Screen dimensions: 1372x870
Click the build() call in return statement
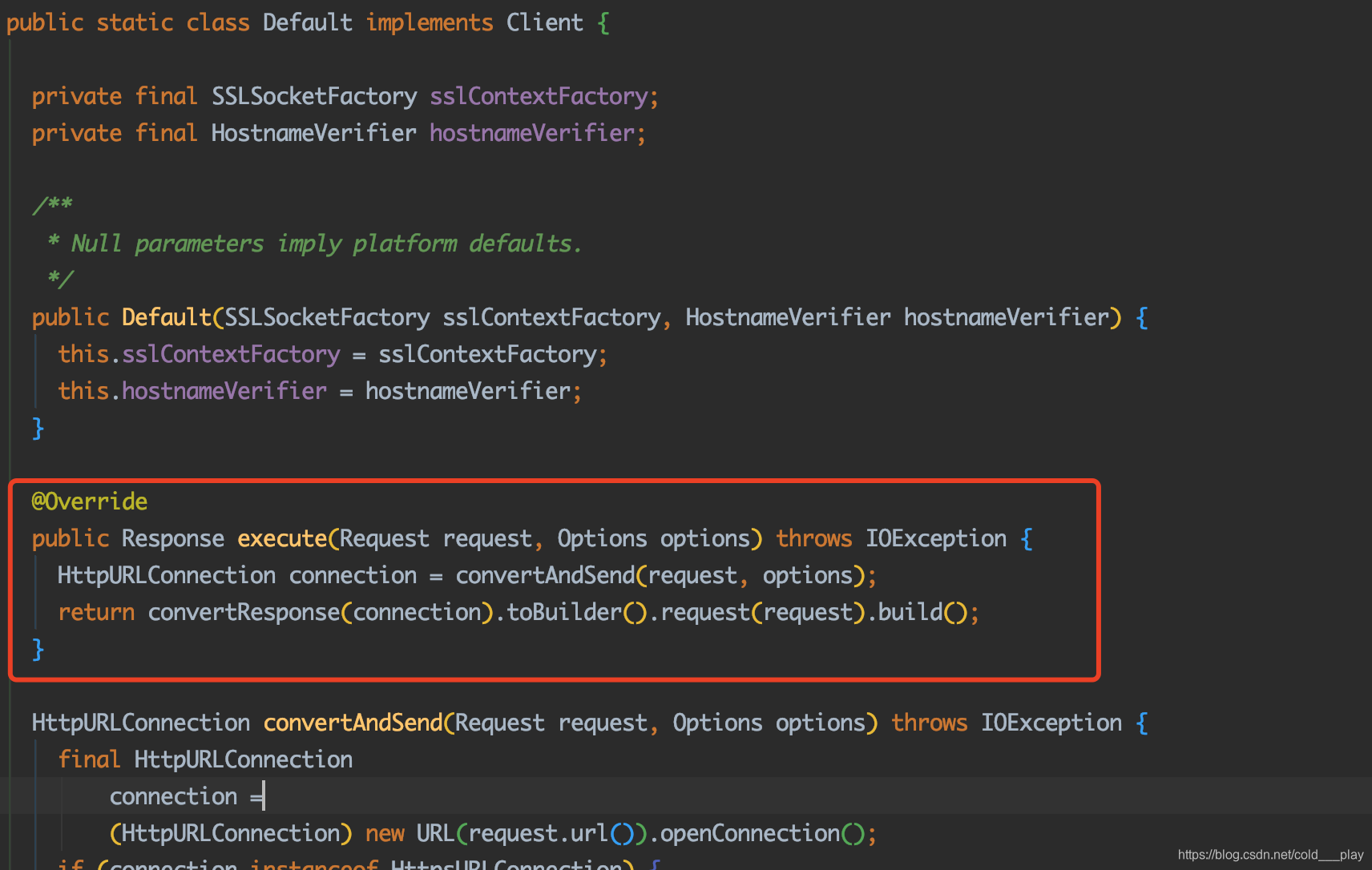[x=923, y=612]
